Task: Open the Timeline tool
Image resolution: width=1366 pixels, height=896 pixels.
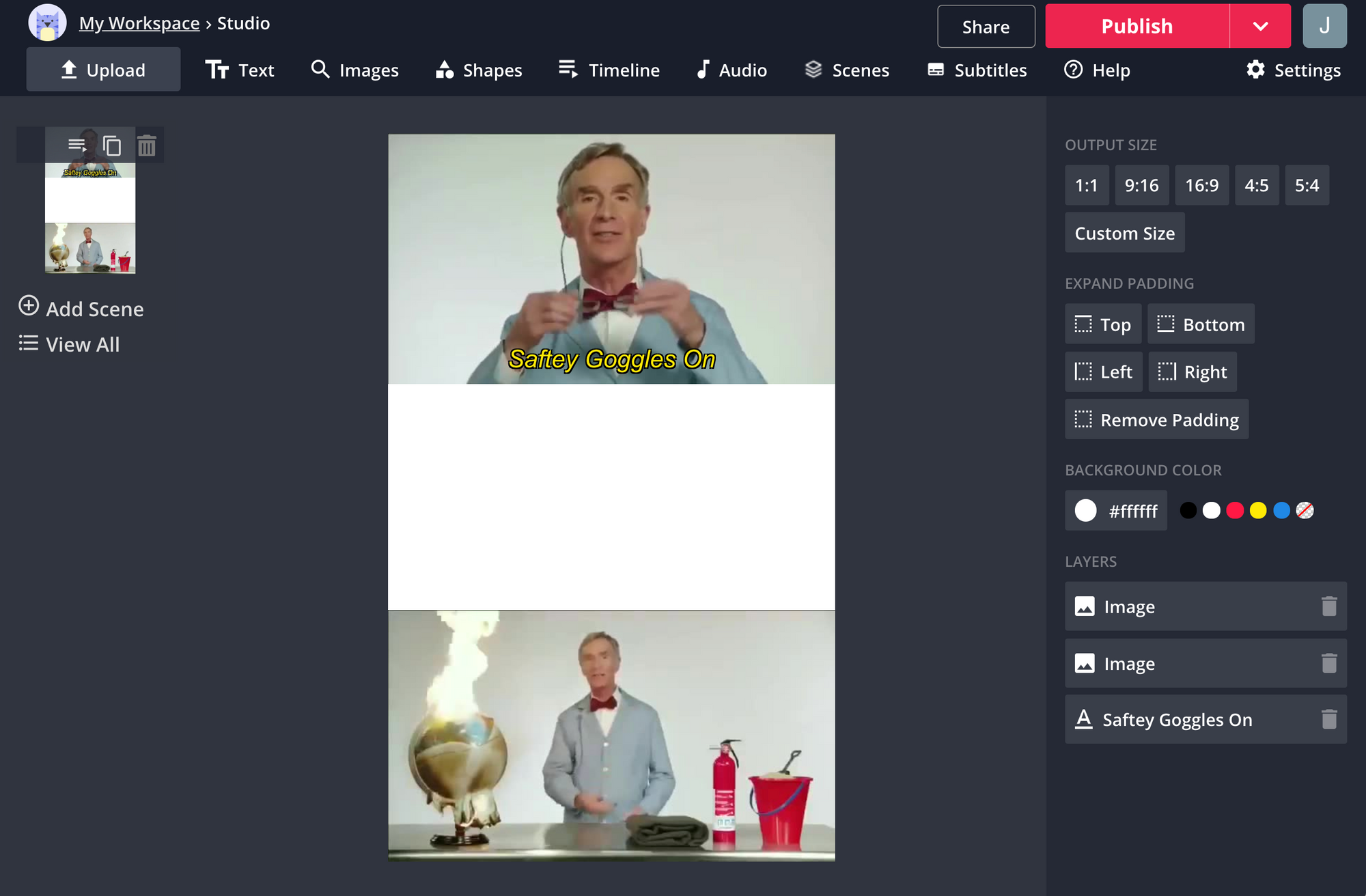Action: pyautogui.click(x=609, y=70)
